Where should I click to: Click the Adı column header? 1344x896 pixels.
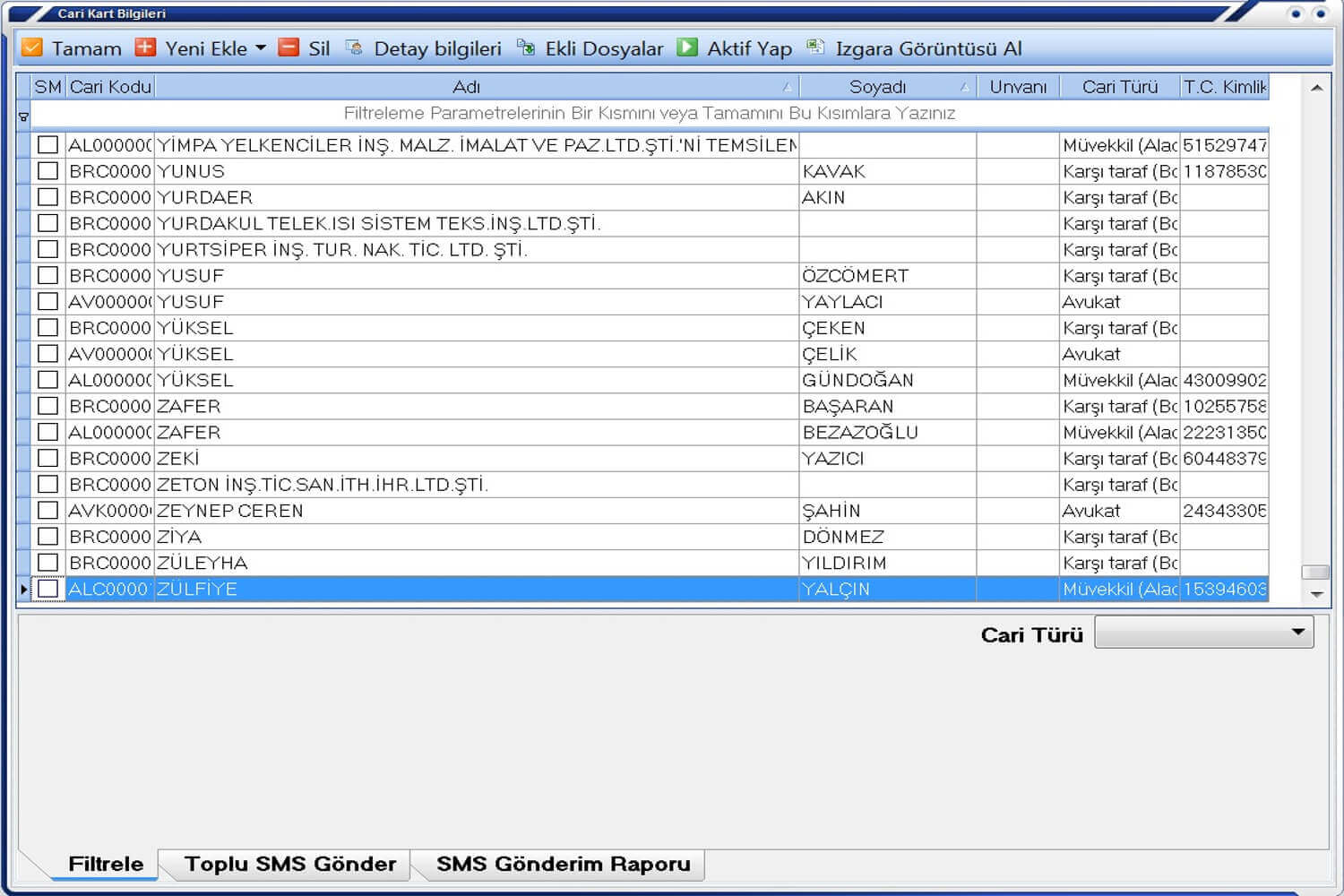[466, 87]
